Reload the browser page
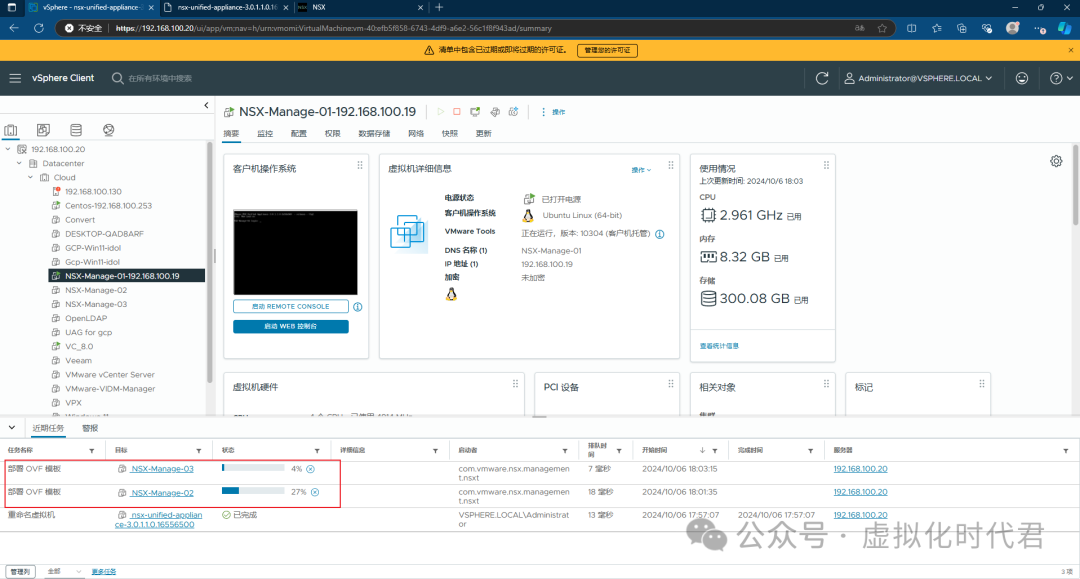The image size is (1080, 579). [x=39, y=28]
